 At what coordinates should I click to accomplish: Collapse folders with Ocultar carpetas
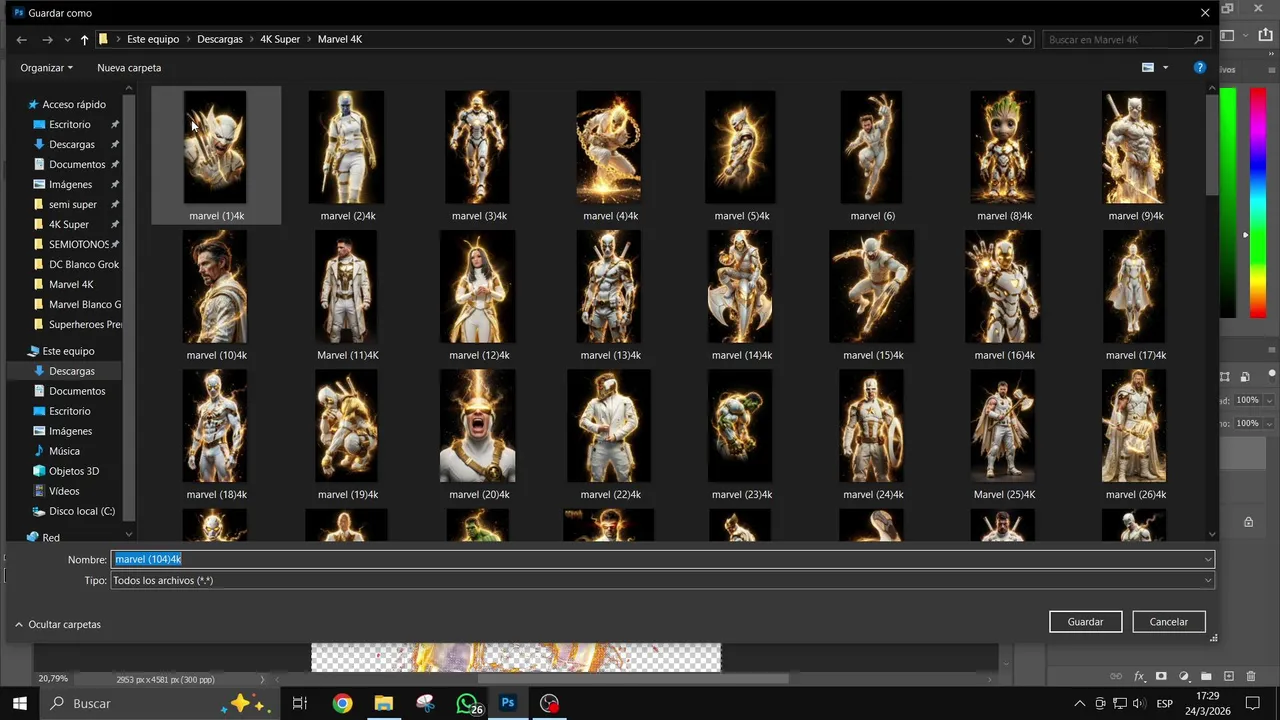click(x=58, y=624)
